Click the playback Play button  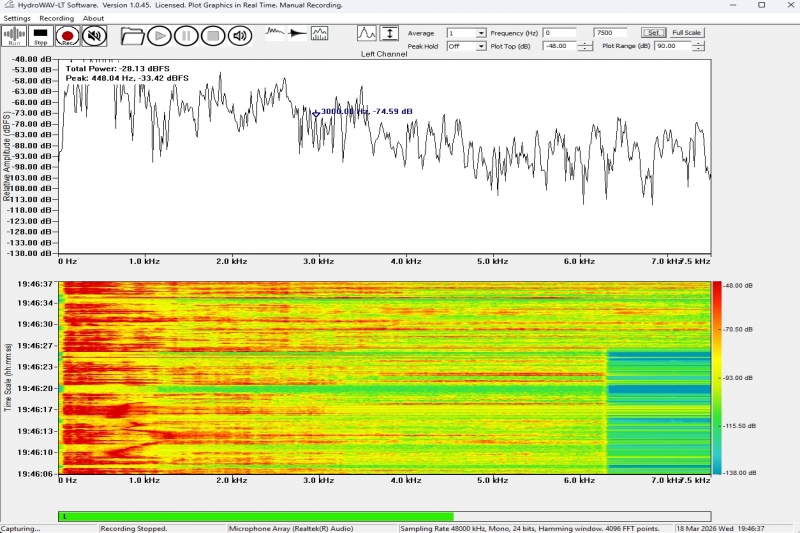pos(159,37)
